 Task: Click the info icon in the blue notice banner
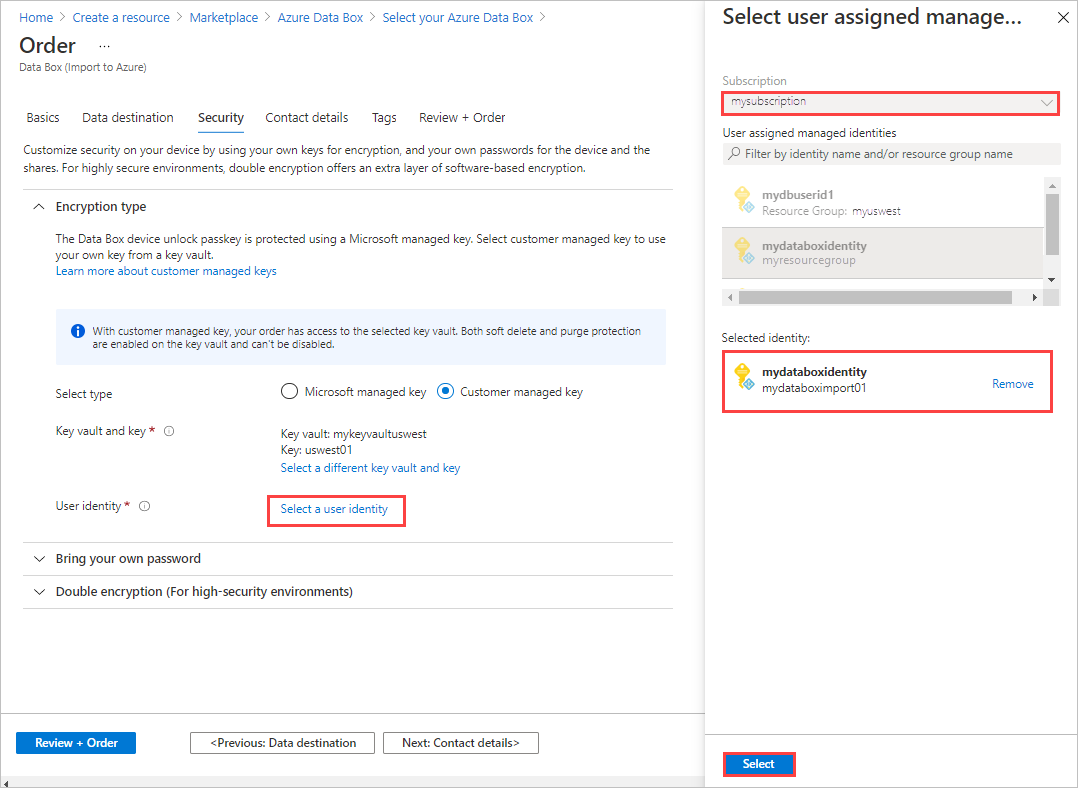click(77, 331)
